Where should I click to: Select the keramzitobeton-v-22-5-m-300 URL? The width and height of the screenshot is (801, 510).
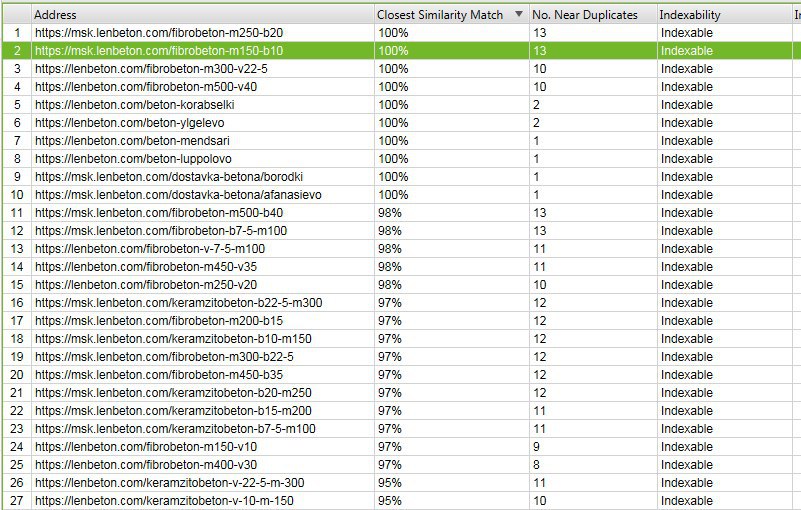170,483
